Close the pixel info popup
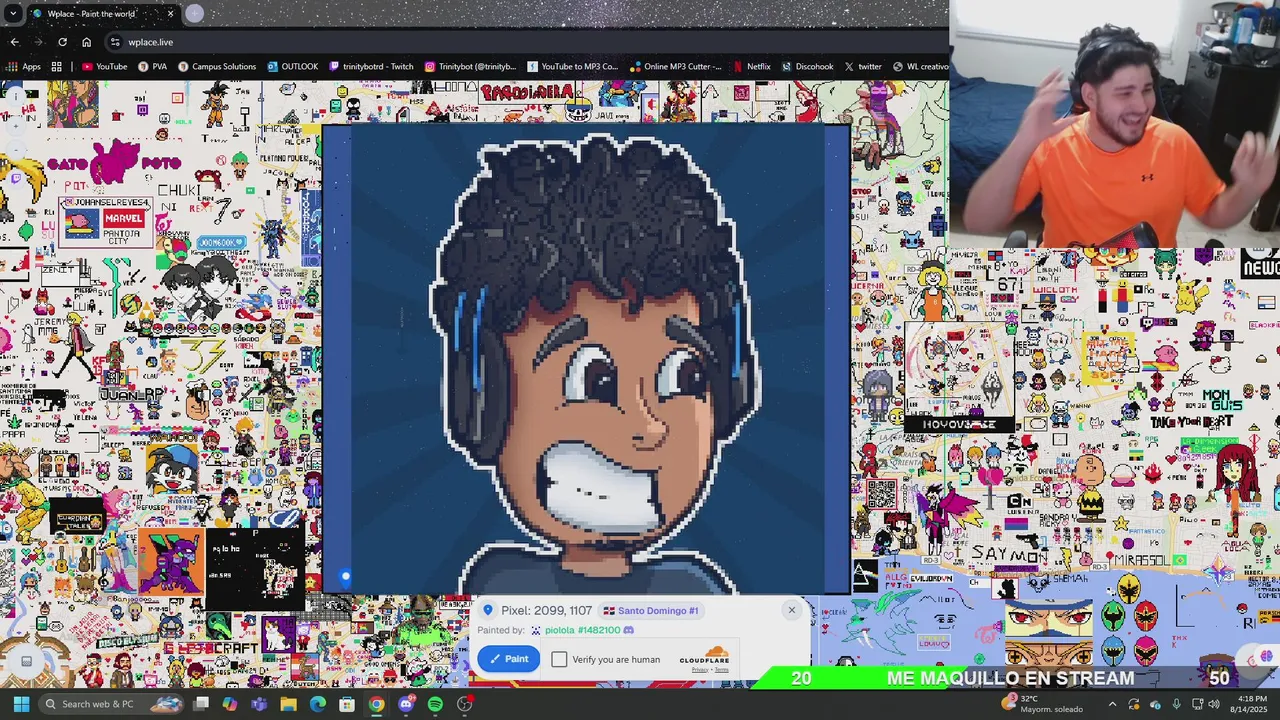This screenshot has width=1280, height=720. (791, 610)
